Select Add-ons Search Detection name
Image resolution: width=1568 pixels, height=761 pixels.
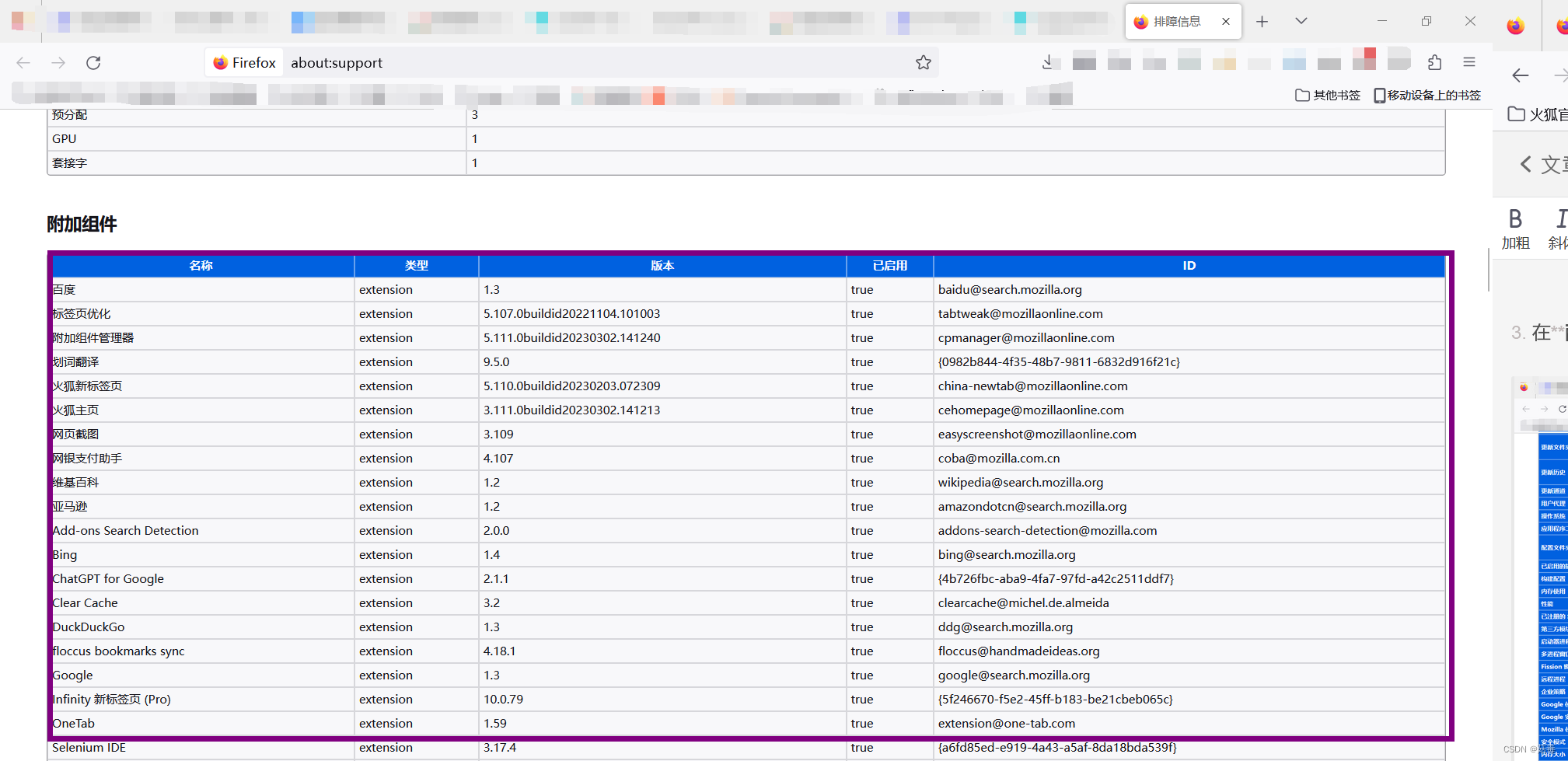click(125, 531)
